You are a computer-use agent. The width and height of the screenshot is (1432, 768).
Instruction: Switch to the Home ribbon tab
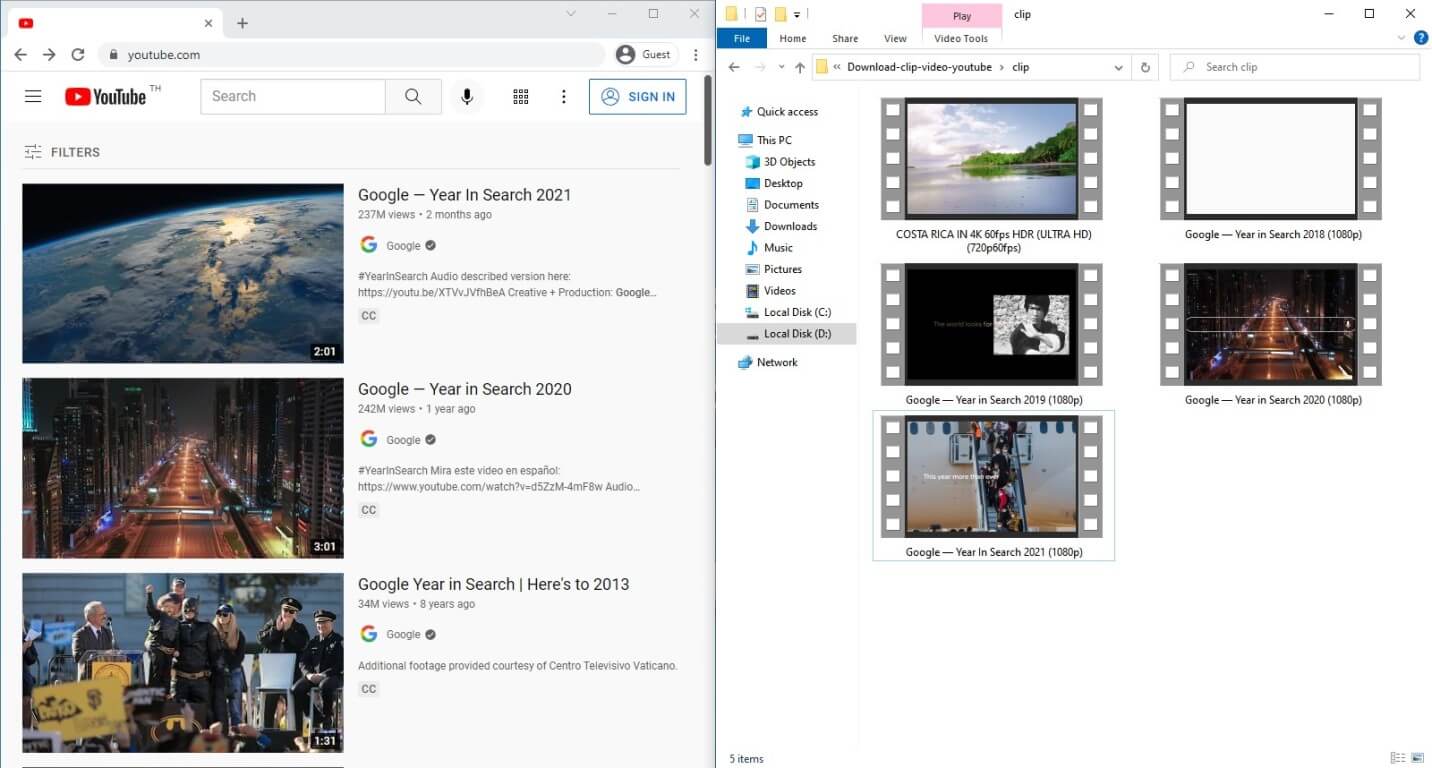point(793,39)
